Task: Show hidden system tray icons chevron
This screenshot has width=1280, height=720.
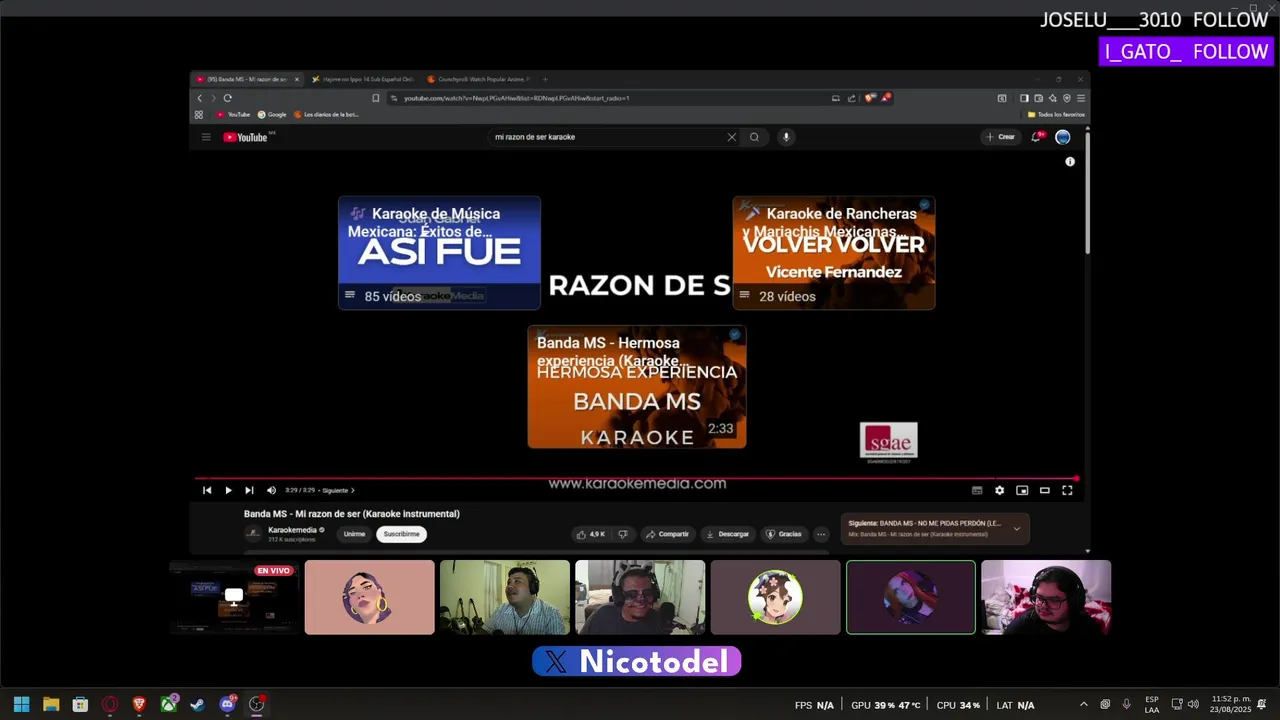Action: pos(1083,705)
